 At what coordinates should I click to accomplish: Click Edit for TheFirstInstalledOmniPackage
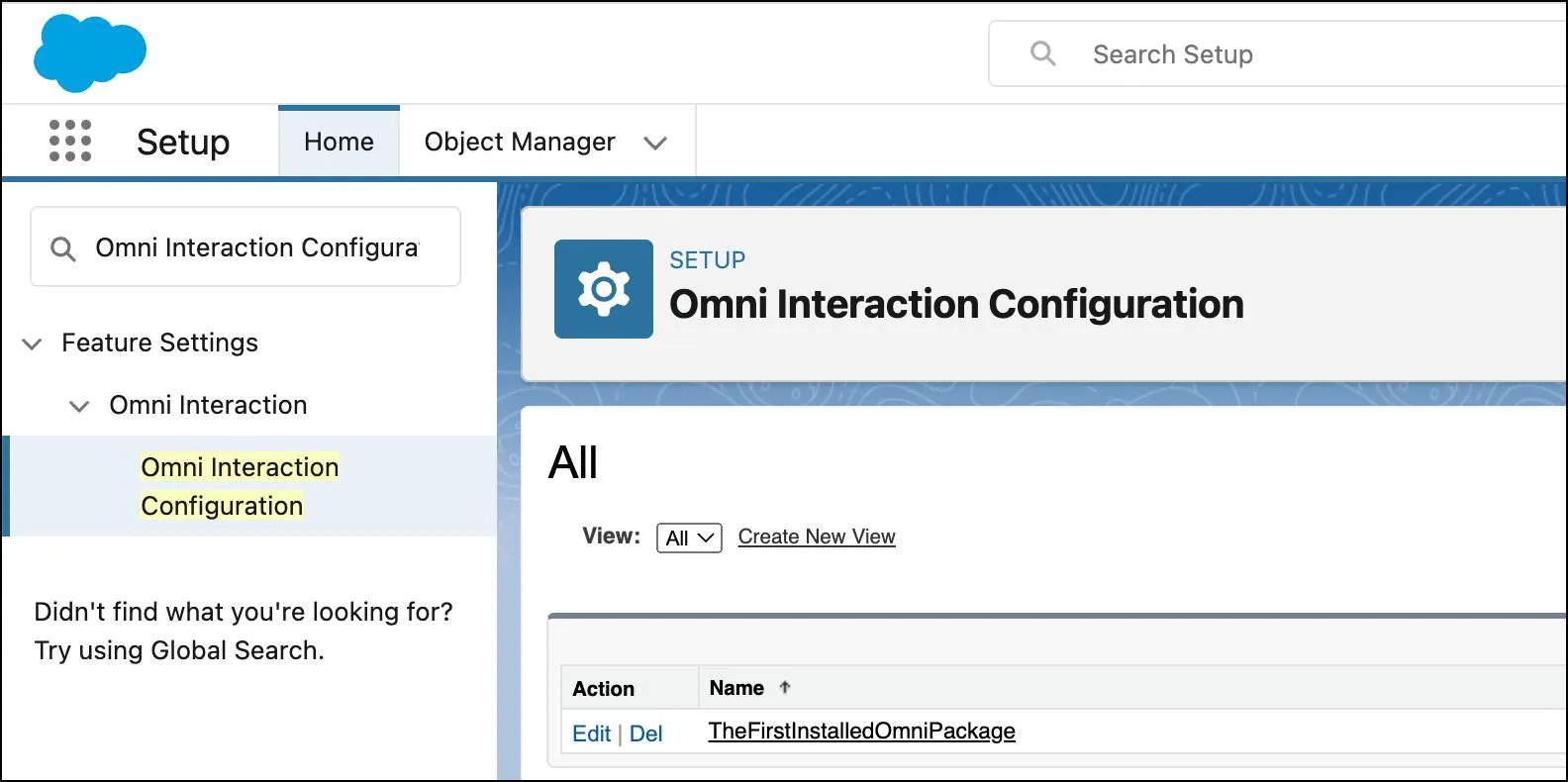[591, 733]
